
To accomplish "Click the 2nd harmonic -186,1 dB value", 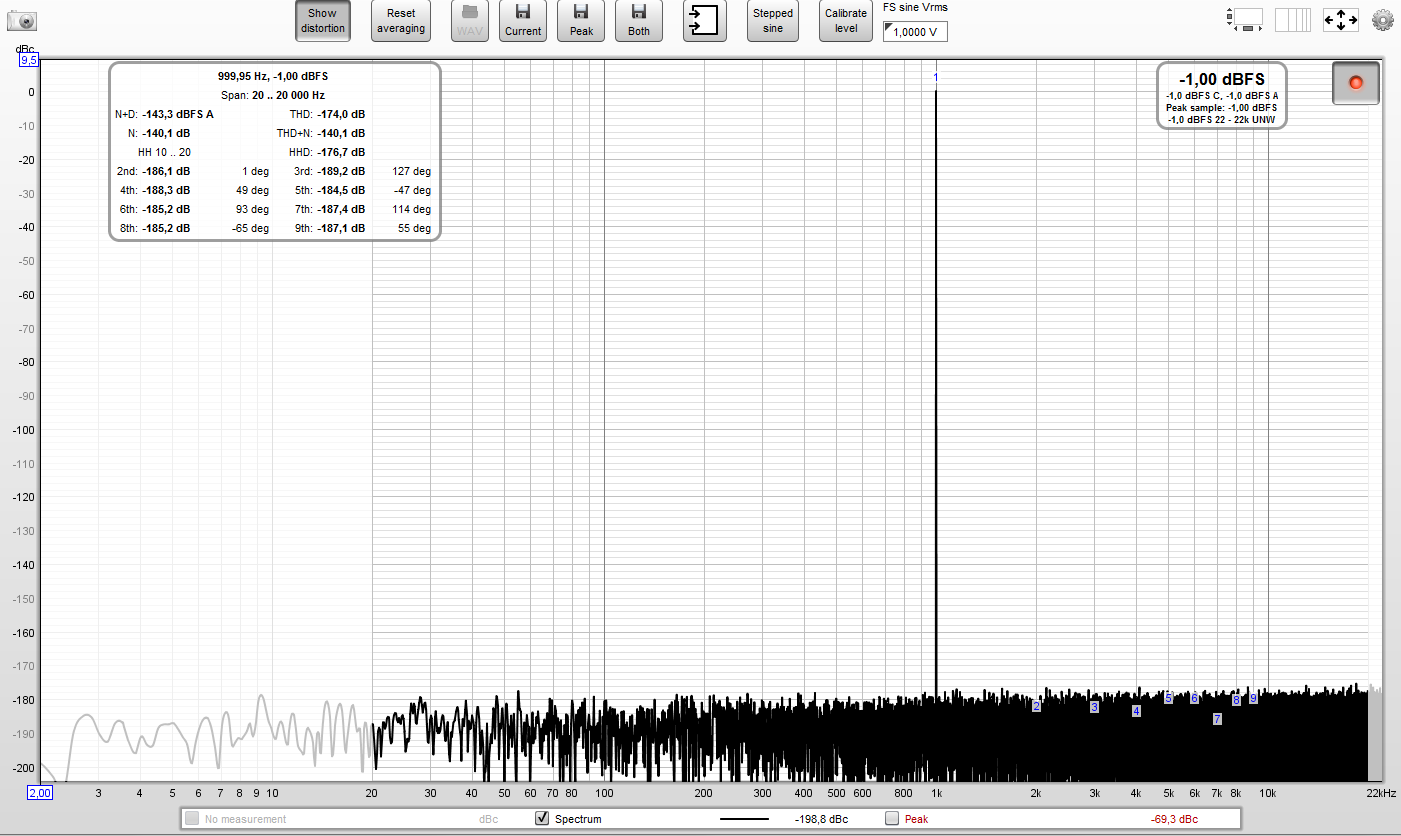I will point(166,171).
